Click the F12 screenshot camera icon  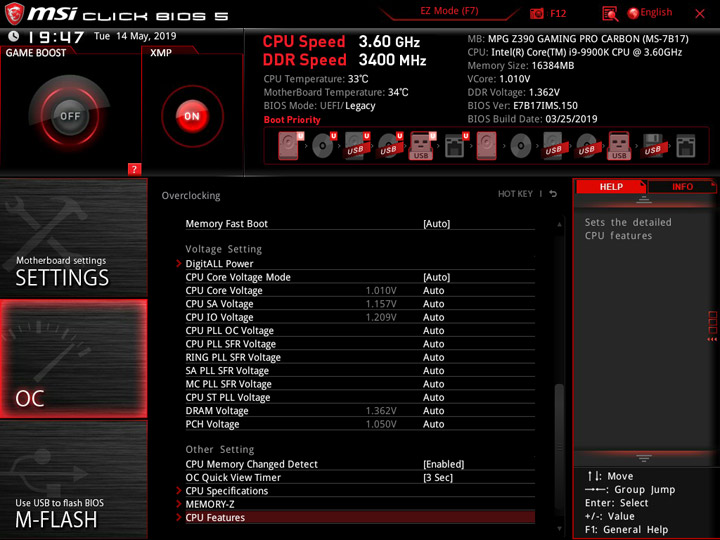[x=536, y=13]
